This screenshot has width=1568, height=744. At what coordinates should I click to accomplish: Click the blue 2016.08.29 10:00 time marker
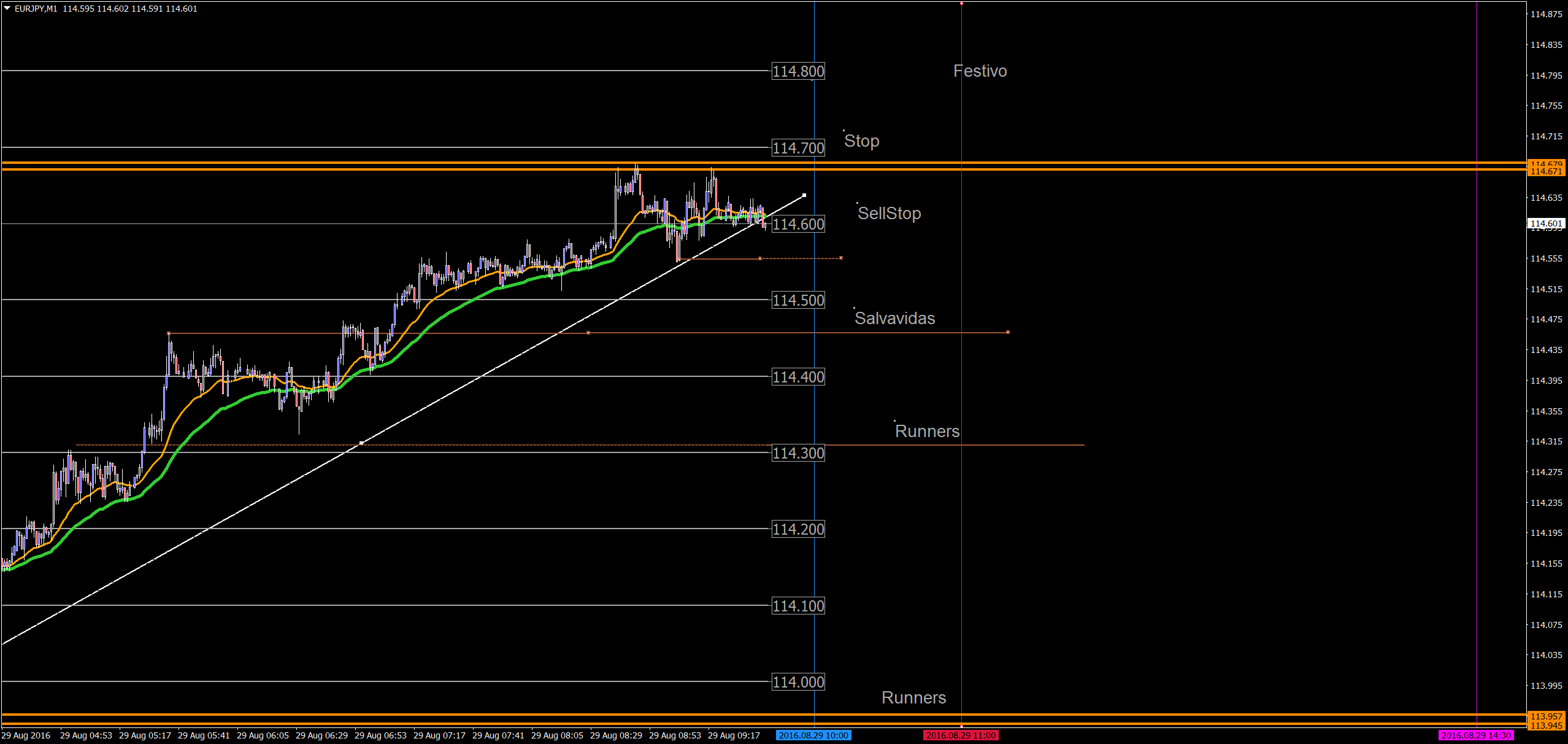[813, 735]
